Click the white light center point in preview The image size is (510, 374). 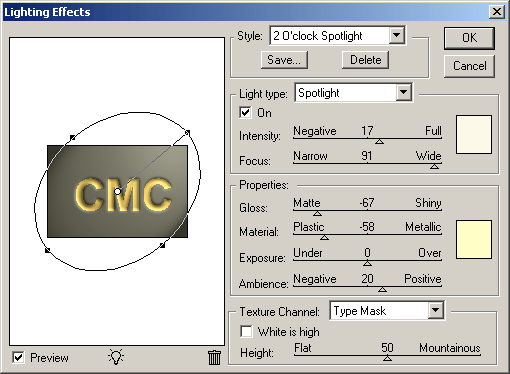point(117,192)
